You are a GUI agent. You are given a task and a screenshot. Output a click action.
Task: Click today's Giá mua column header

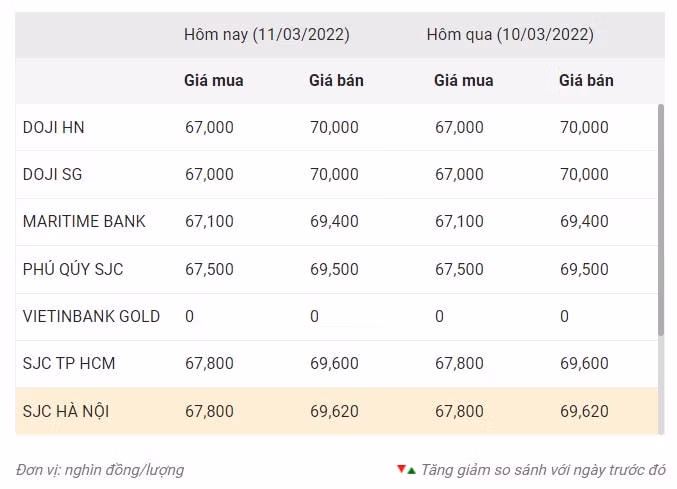point(214,81)
